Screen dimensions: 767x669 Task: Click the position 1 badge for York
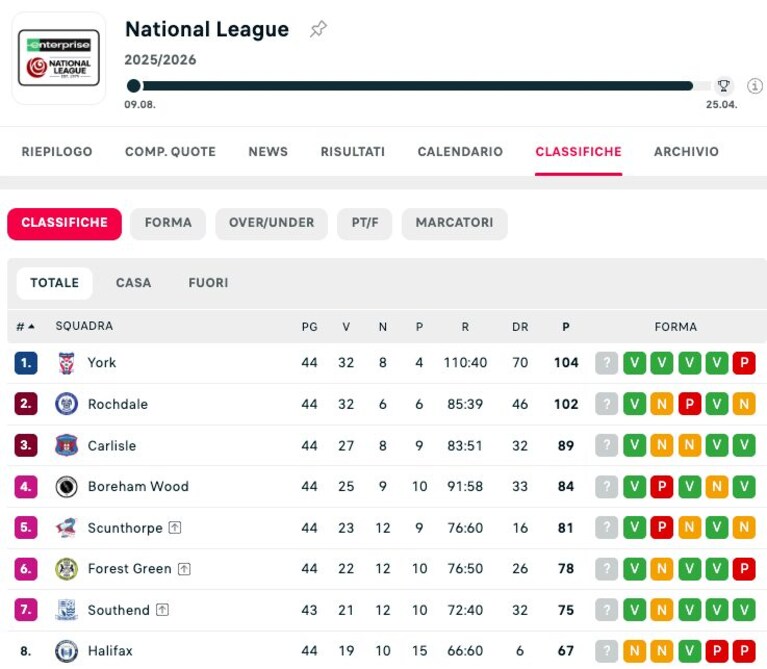(26, 363)
